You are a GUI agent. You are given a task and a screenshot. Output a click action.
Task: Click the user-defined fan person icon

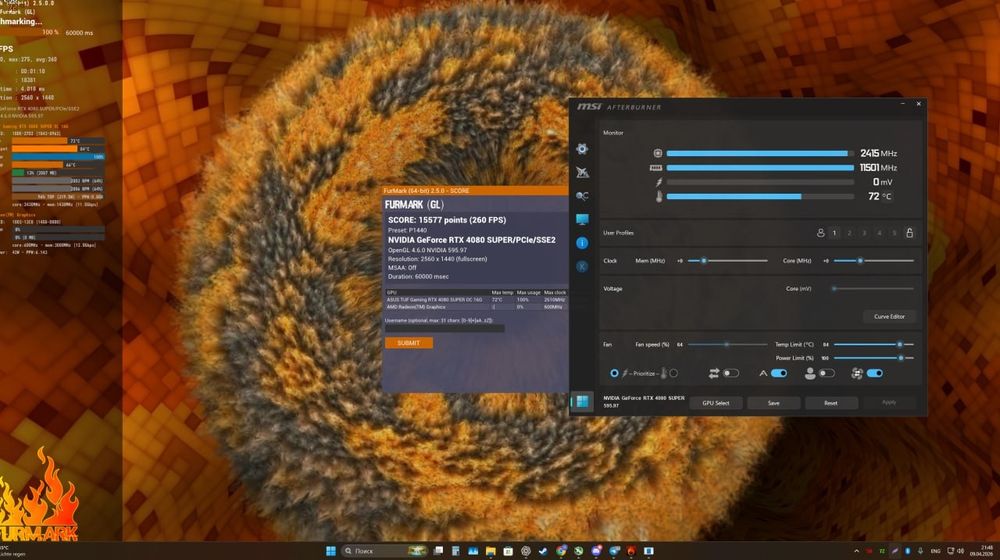coord(810,373)
